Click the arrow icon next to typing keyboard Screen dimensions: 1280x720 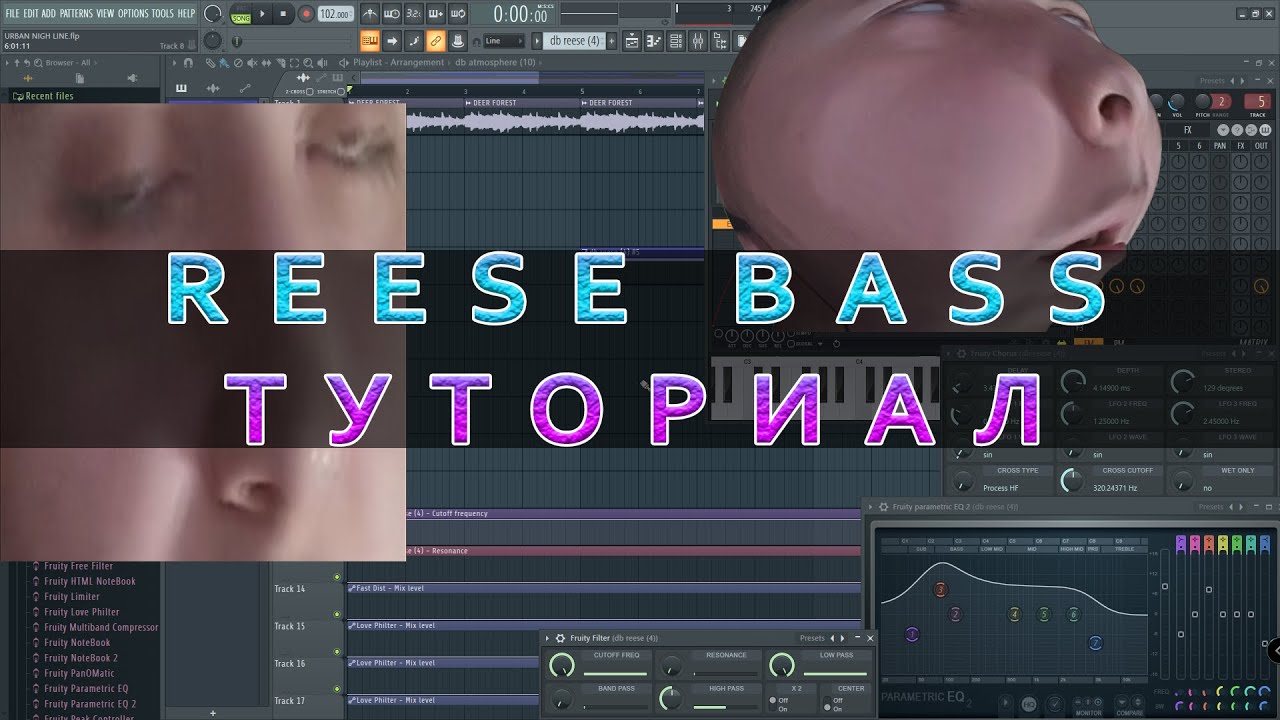392,41
